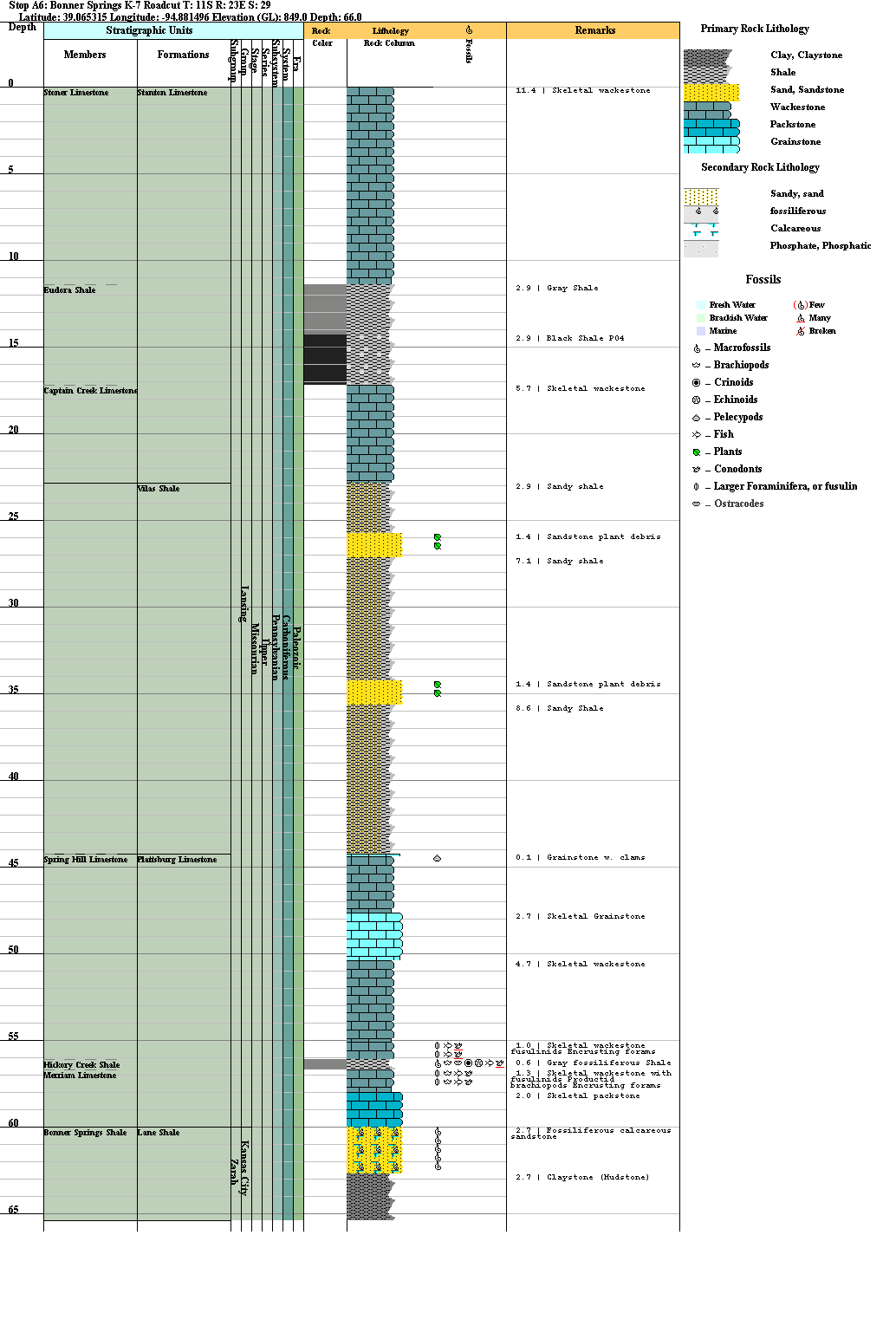Select the Secondary Rock Lithology legend heading
The image size is (896, 1339).
point(760,167)
